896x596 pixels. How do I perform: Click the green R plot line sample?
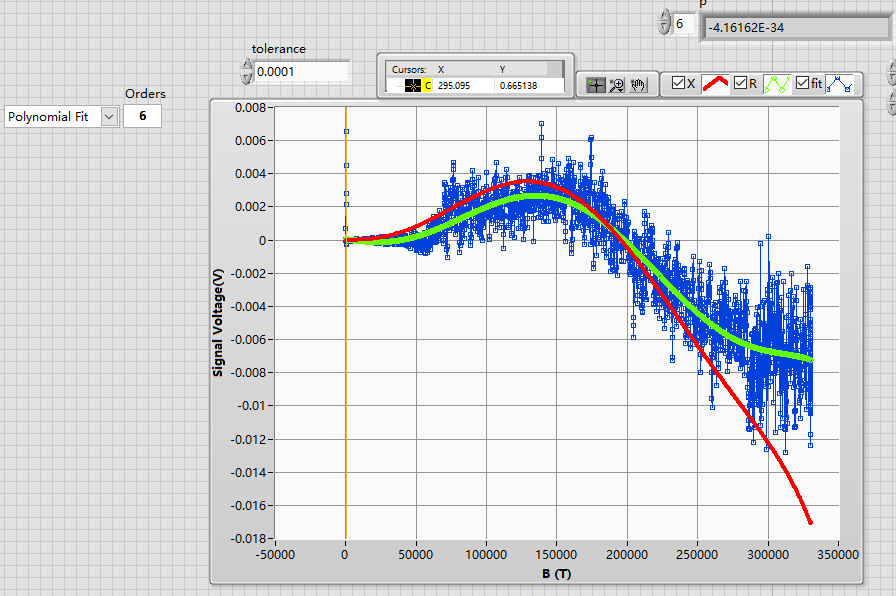click(777, 84)
